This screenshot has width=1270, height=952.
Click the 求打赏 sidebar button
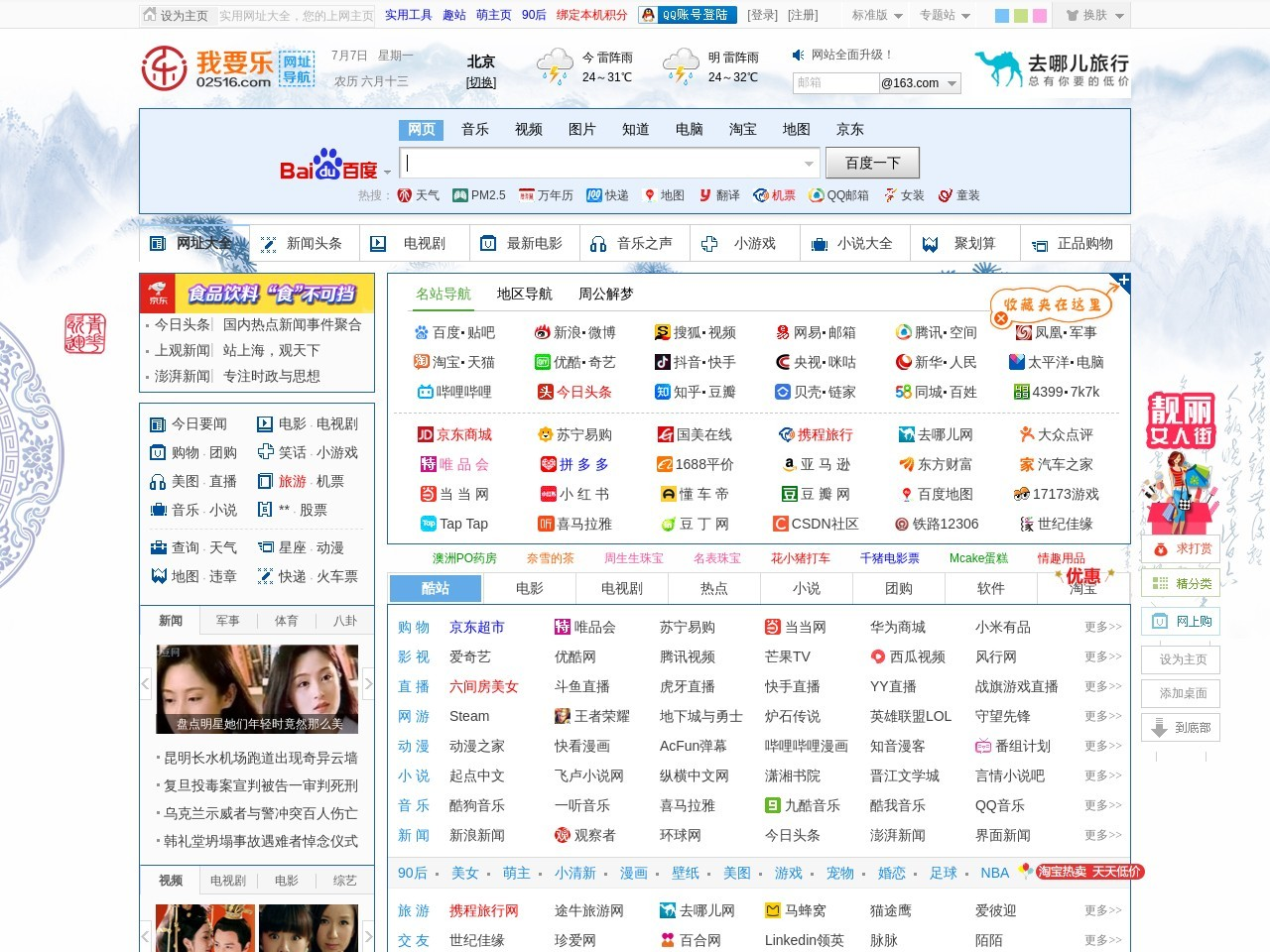click(1181, 548)
